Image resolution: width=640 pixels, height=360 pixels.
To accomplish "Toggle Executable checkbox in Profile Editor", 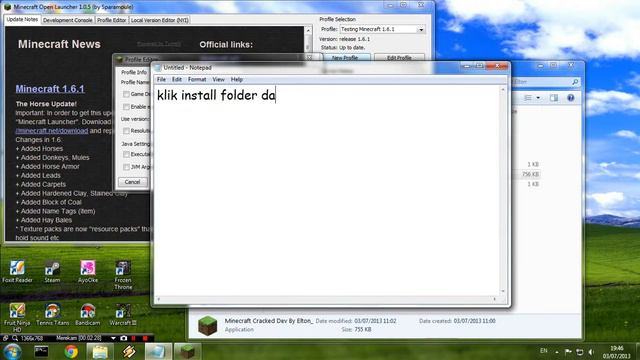I will pos(126,154).
